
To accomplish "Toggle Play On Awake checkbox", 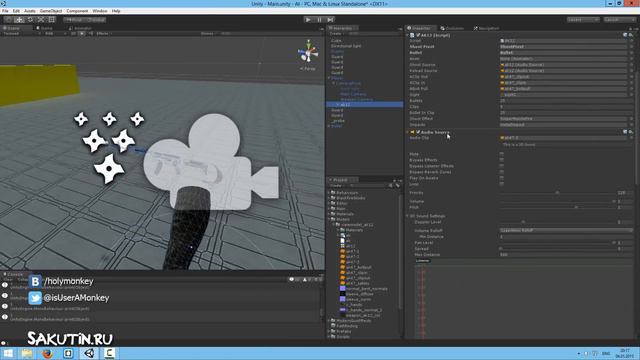I will [x=502, y=178].
